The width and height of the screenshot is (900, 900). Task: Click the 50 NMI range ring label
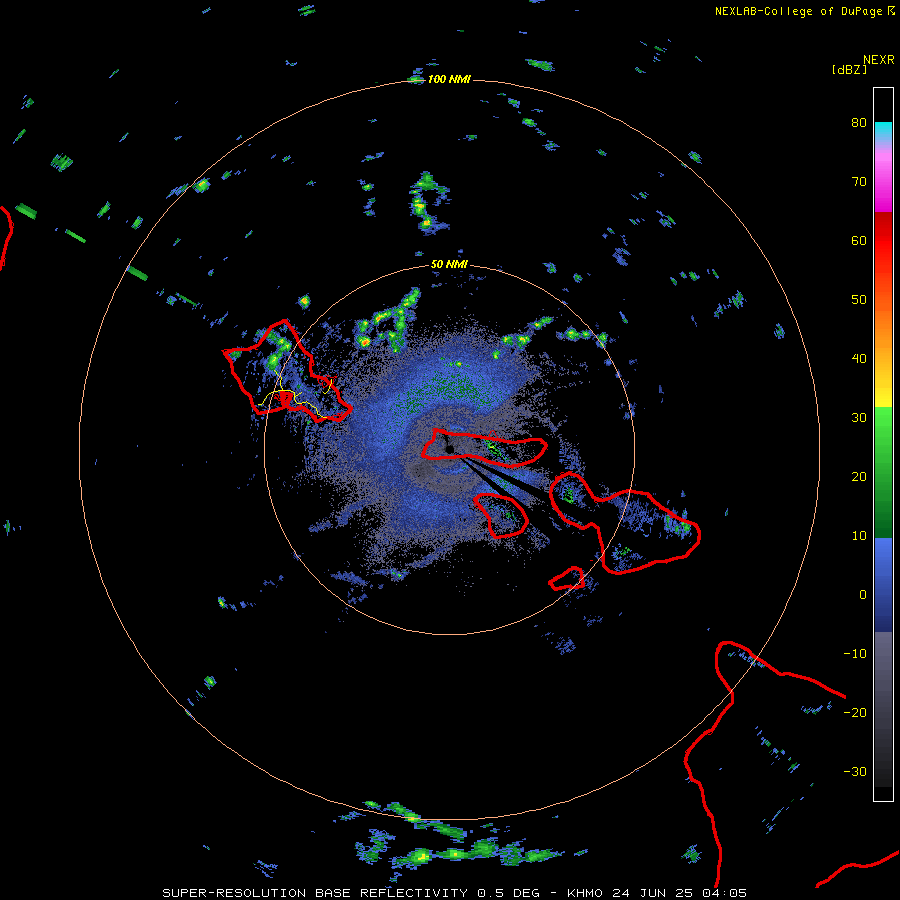[449, 265]
